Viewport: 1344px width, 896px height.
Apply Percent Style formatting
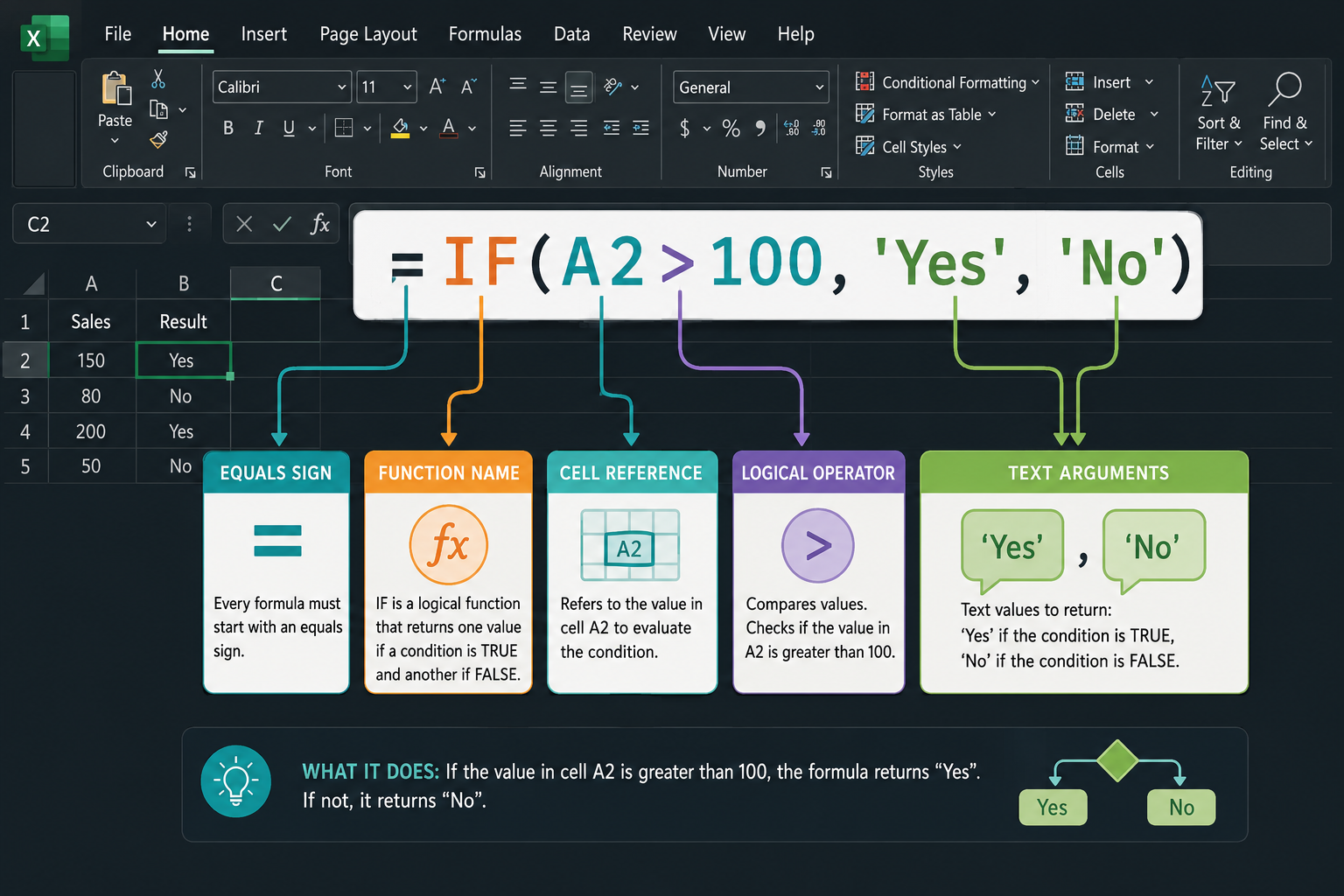pyautogui.click(x=731, y=129)
